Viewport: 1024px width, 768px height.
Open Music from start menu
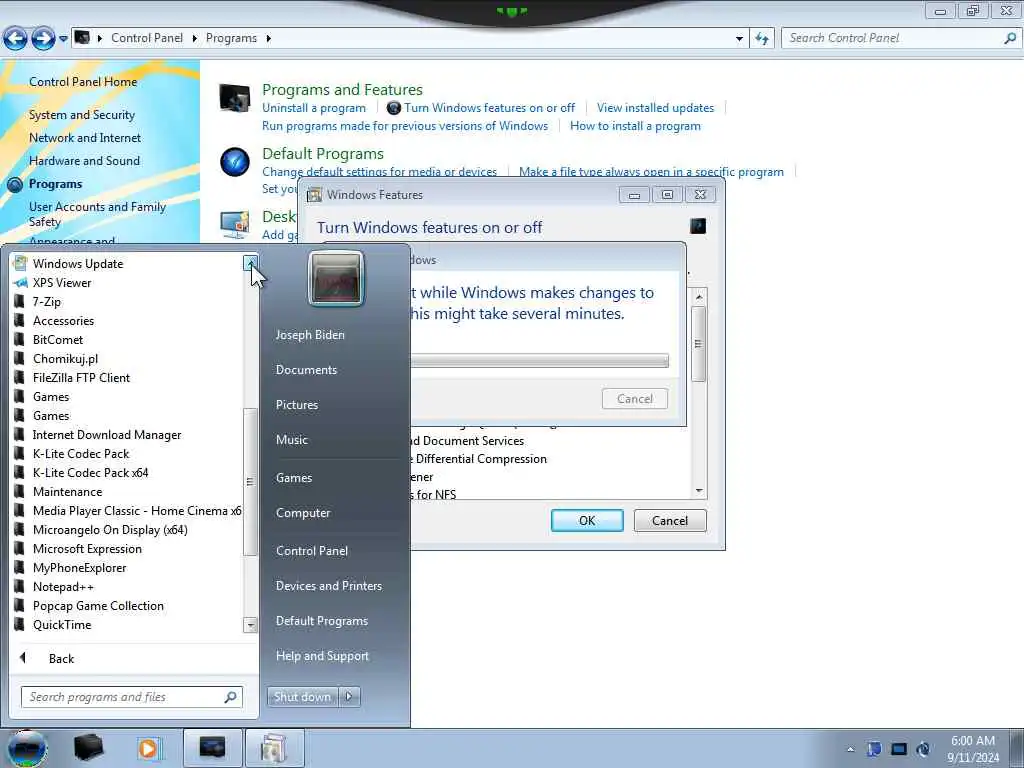pos(291,440)
